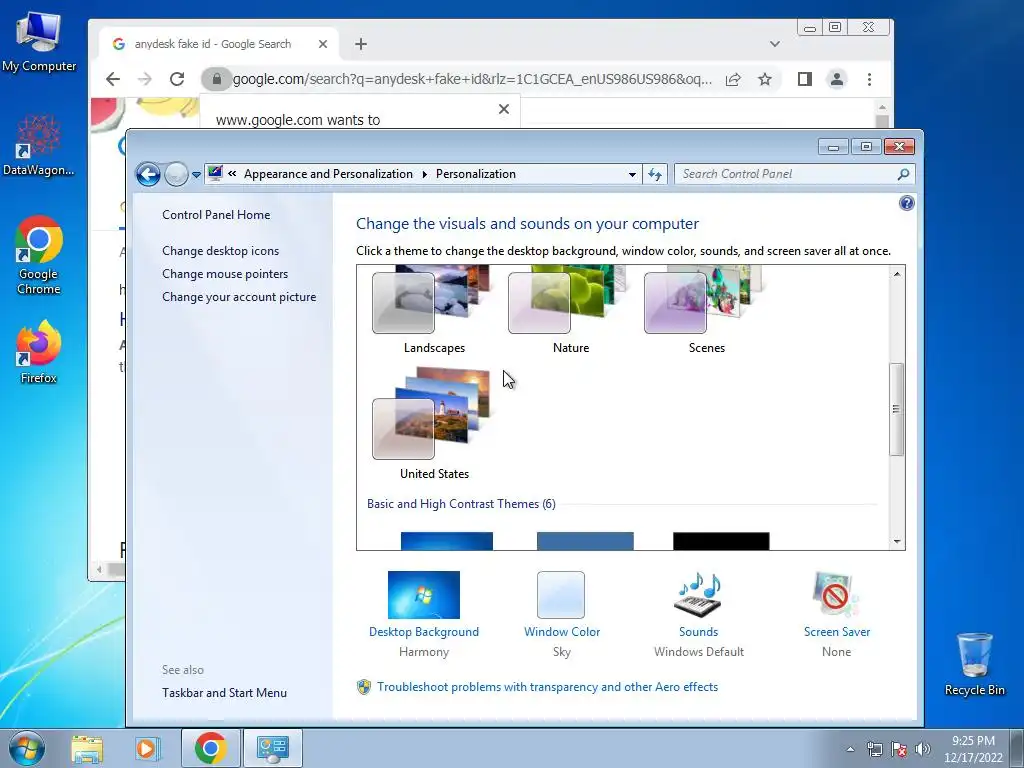1024x768 pixels.
Task: Open Desktop Background settings icon
Action: click(x=424, y=595)
